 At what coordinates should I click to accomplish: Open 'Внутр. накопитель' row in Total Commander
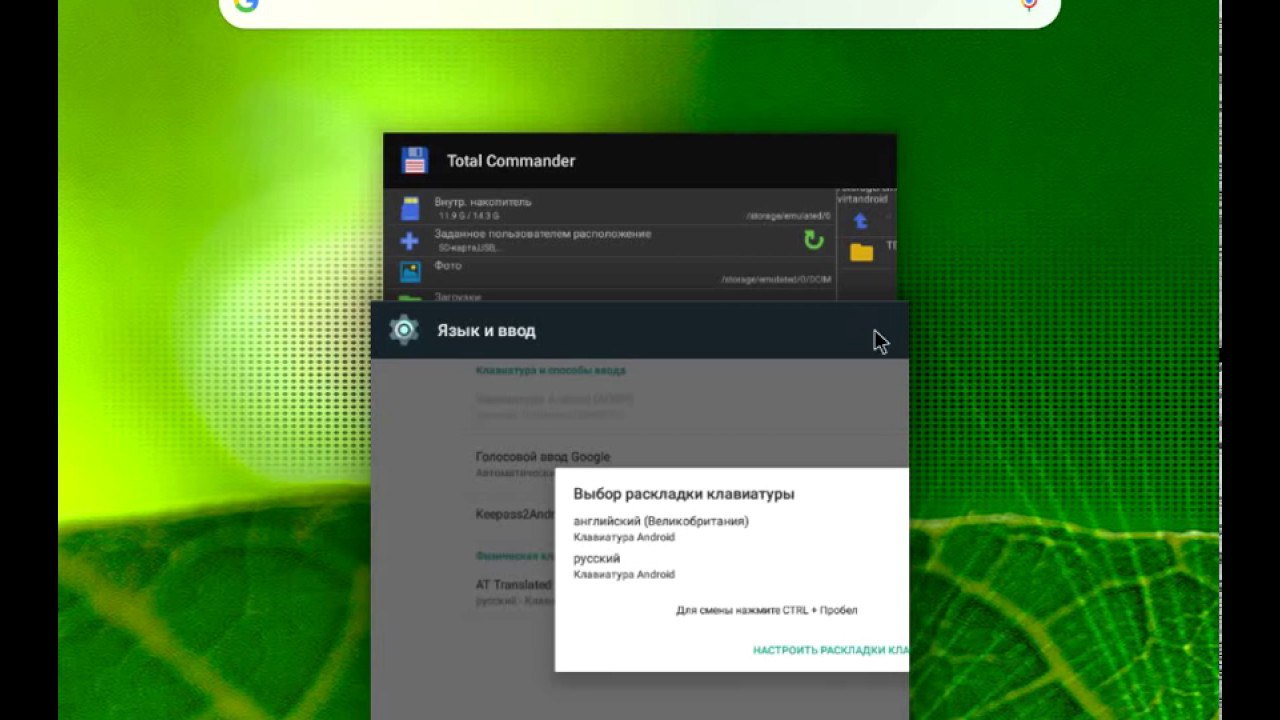click(x=610, y=208)
